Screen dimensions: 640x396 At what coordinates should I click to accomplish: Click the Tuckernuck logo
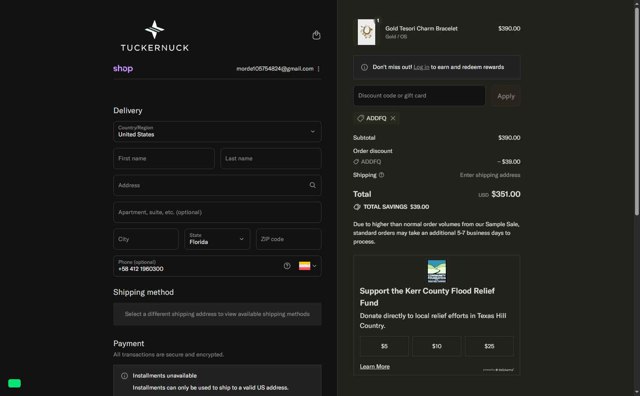pos(155,36)
